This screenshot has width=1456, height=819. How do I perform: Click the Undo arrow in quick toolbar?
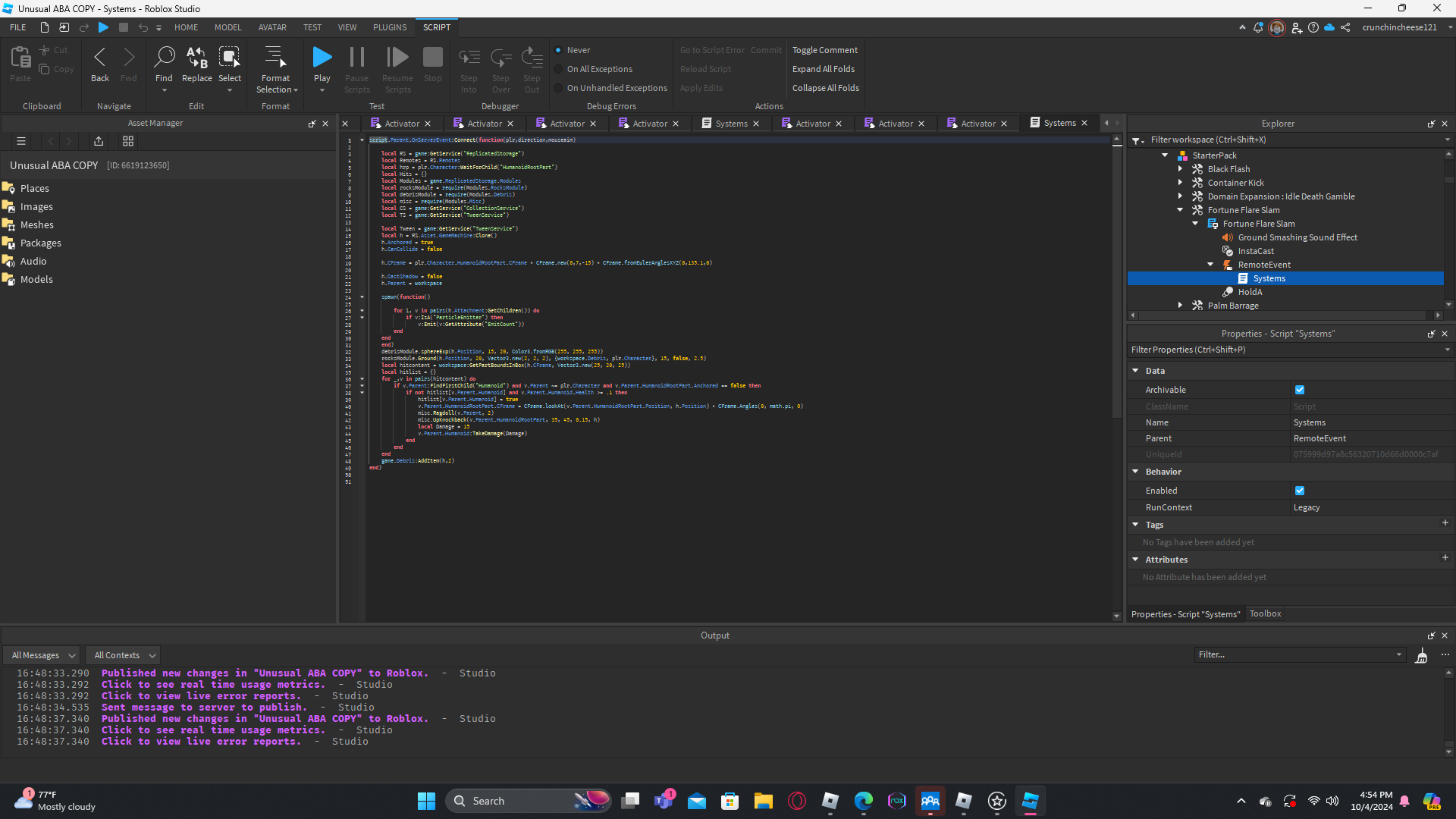[x=143, y=27]
